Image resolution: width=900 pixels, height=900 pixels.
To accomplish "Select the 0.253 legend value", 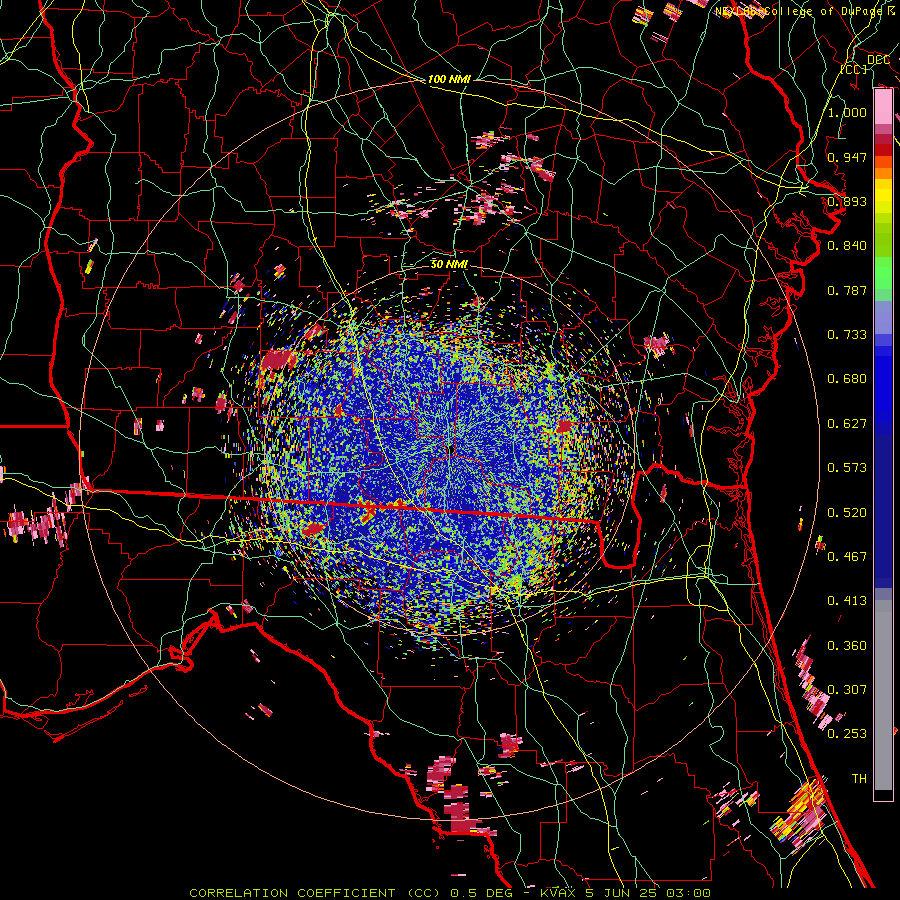I will [x=847, y=734].
